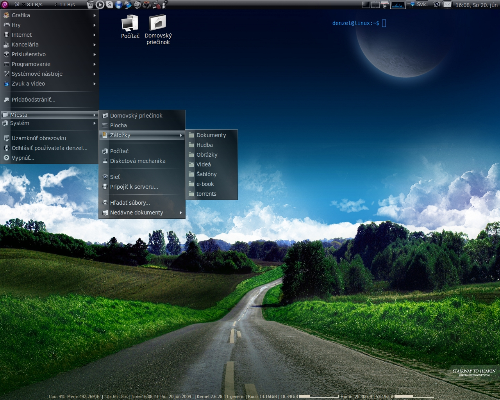Expand the Zvuk a video submenu
500x400 pixels.
click(50, 84)
